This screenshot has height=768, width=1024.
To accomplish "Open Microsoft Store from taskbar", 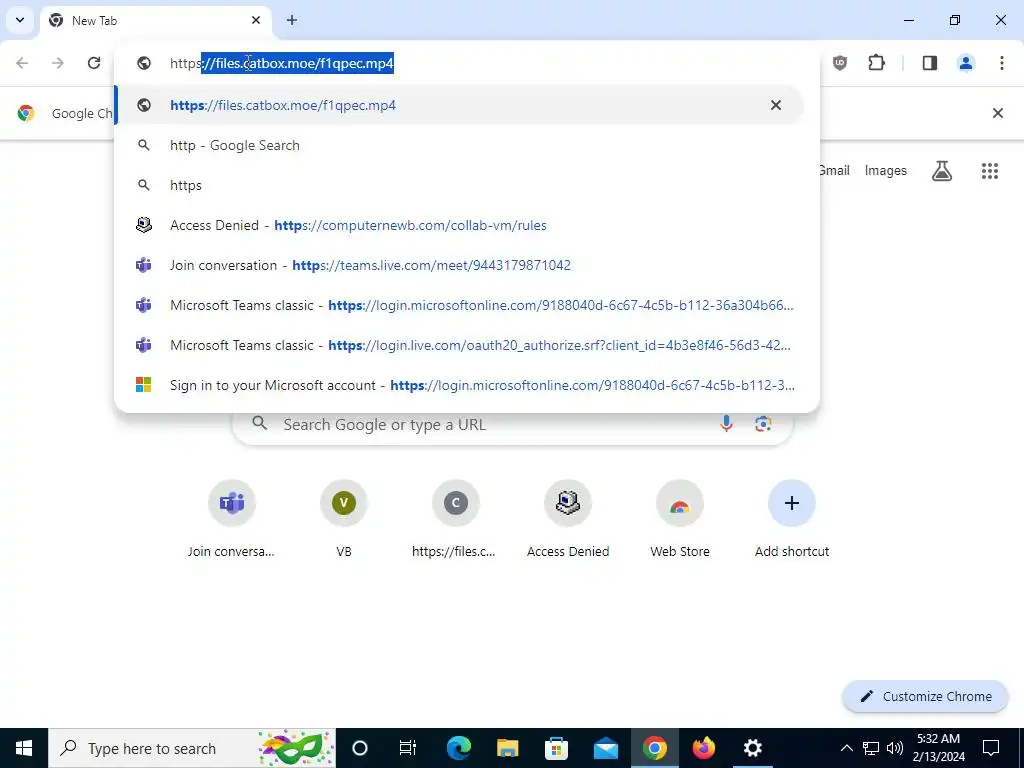I will coord(556,748).
